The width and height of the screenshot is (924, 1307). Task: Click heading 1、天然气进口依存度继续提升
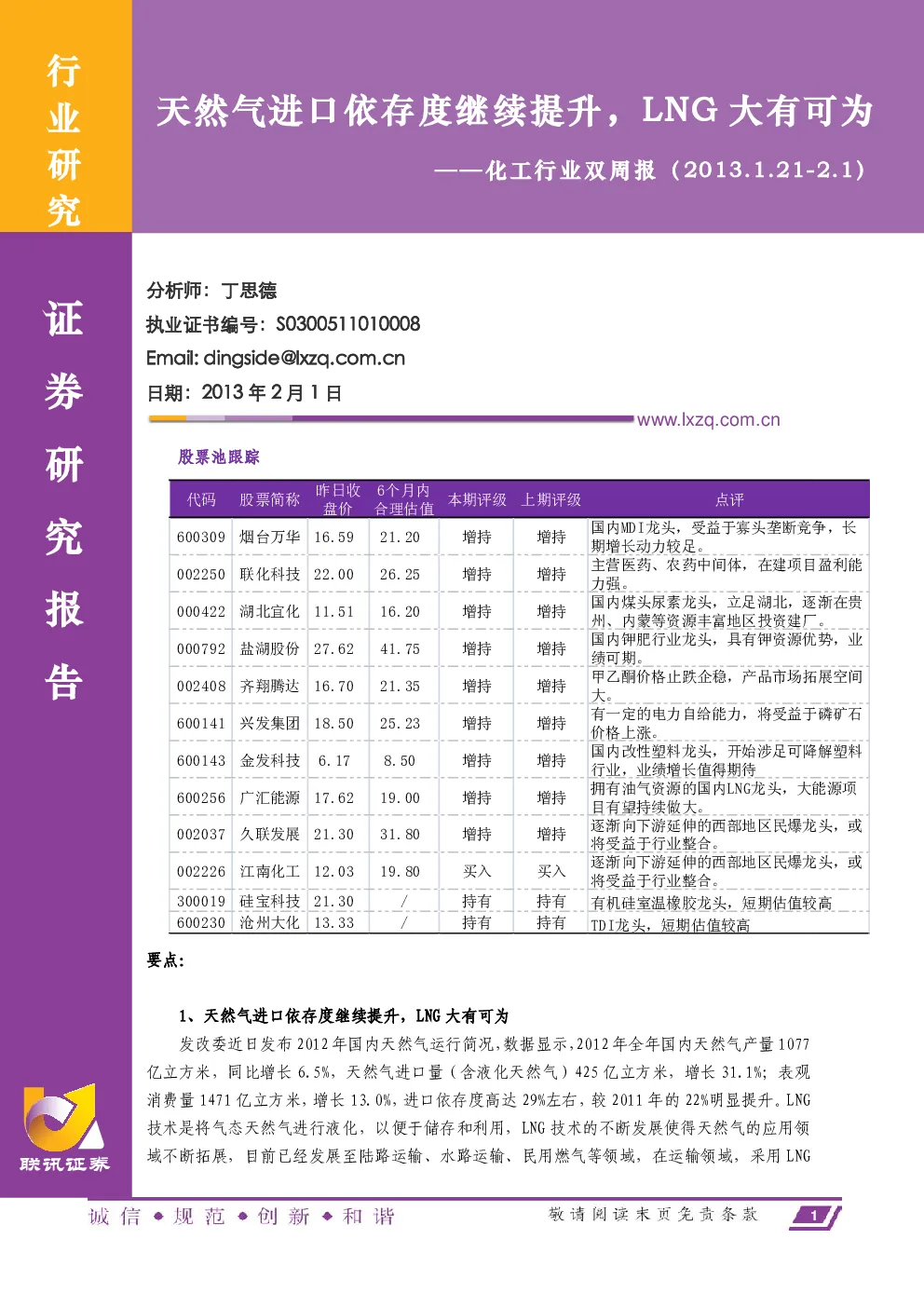coord(344,1015)
